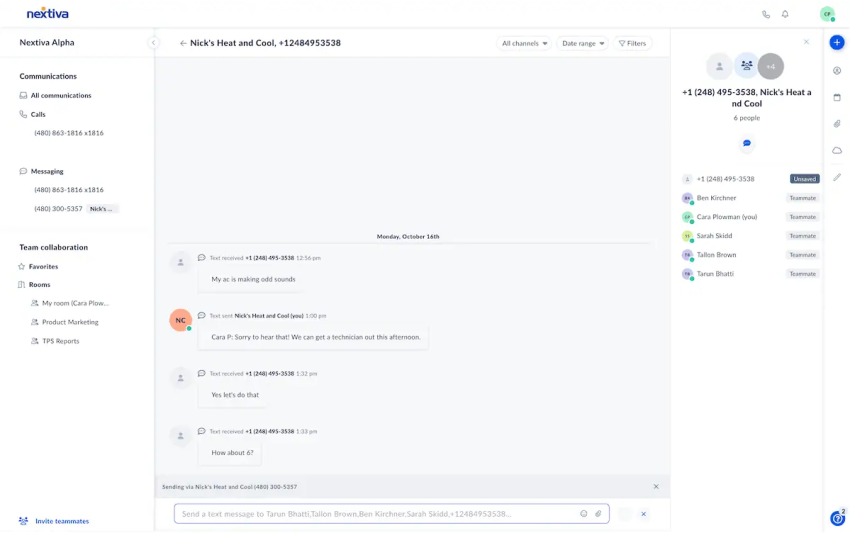Screen dimensions: 850x533
Task: Open Messaging line (480) 863-1816 x1816
Action: [69, 190]
